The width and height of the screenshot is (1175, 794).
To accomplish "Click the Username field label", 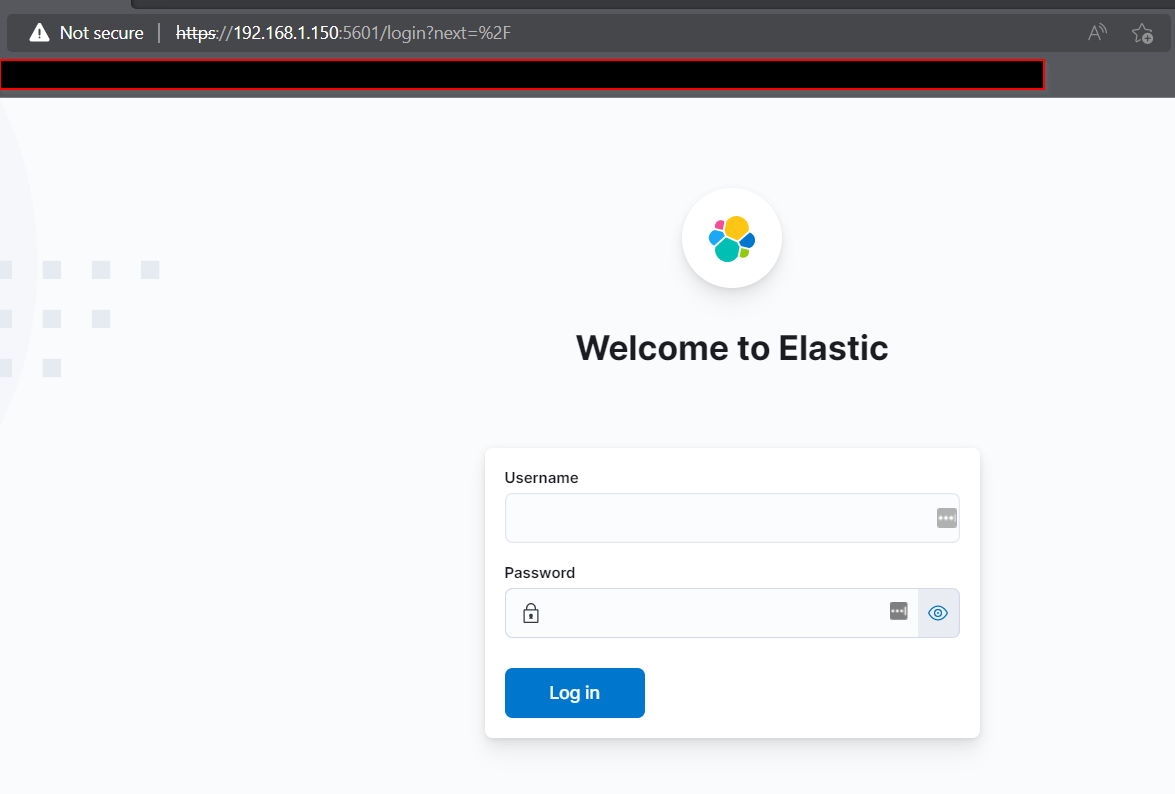I will coord(541,478).
